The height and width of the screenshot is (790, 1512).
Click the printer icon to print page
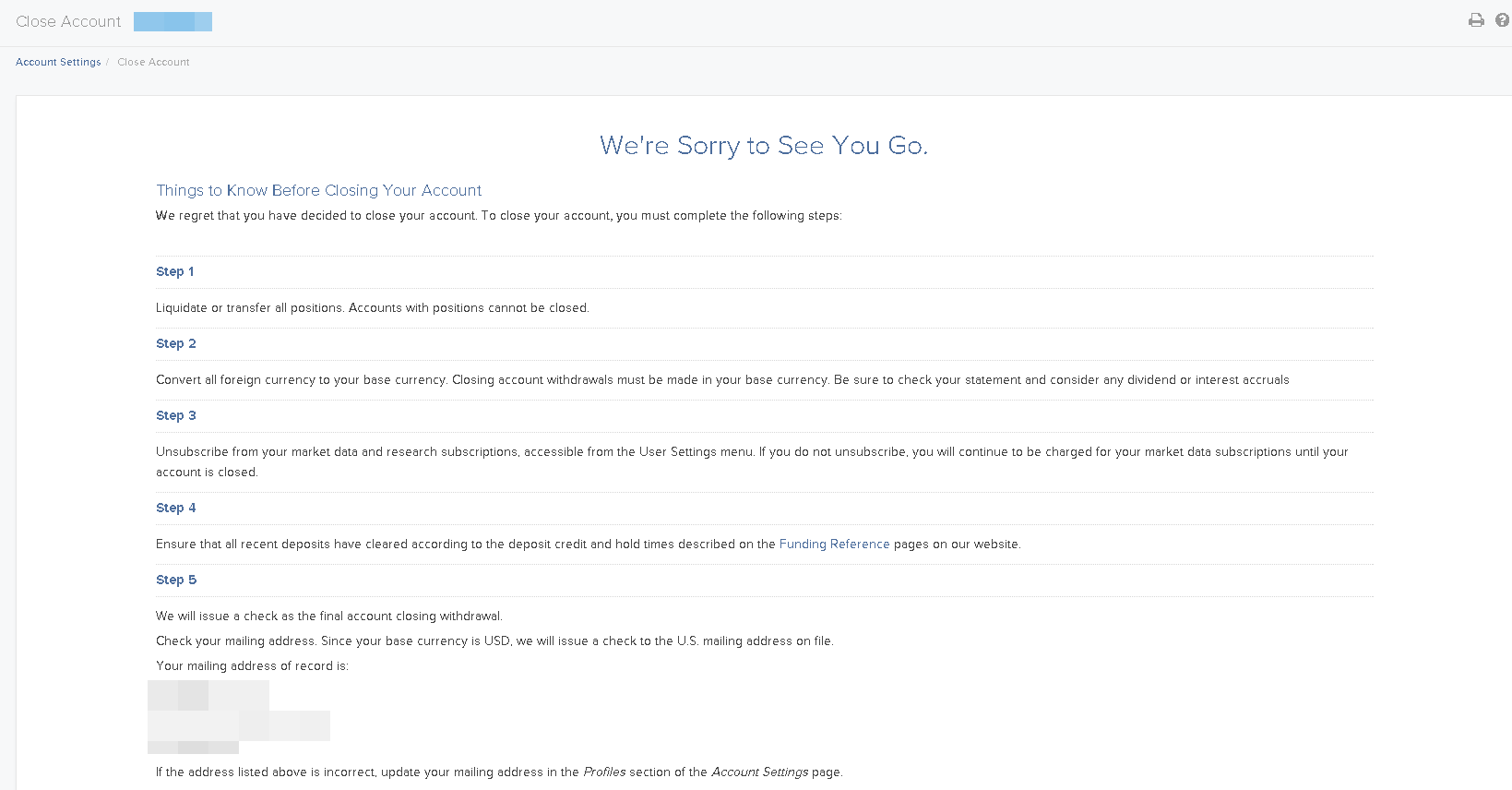coord(1476,20)
